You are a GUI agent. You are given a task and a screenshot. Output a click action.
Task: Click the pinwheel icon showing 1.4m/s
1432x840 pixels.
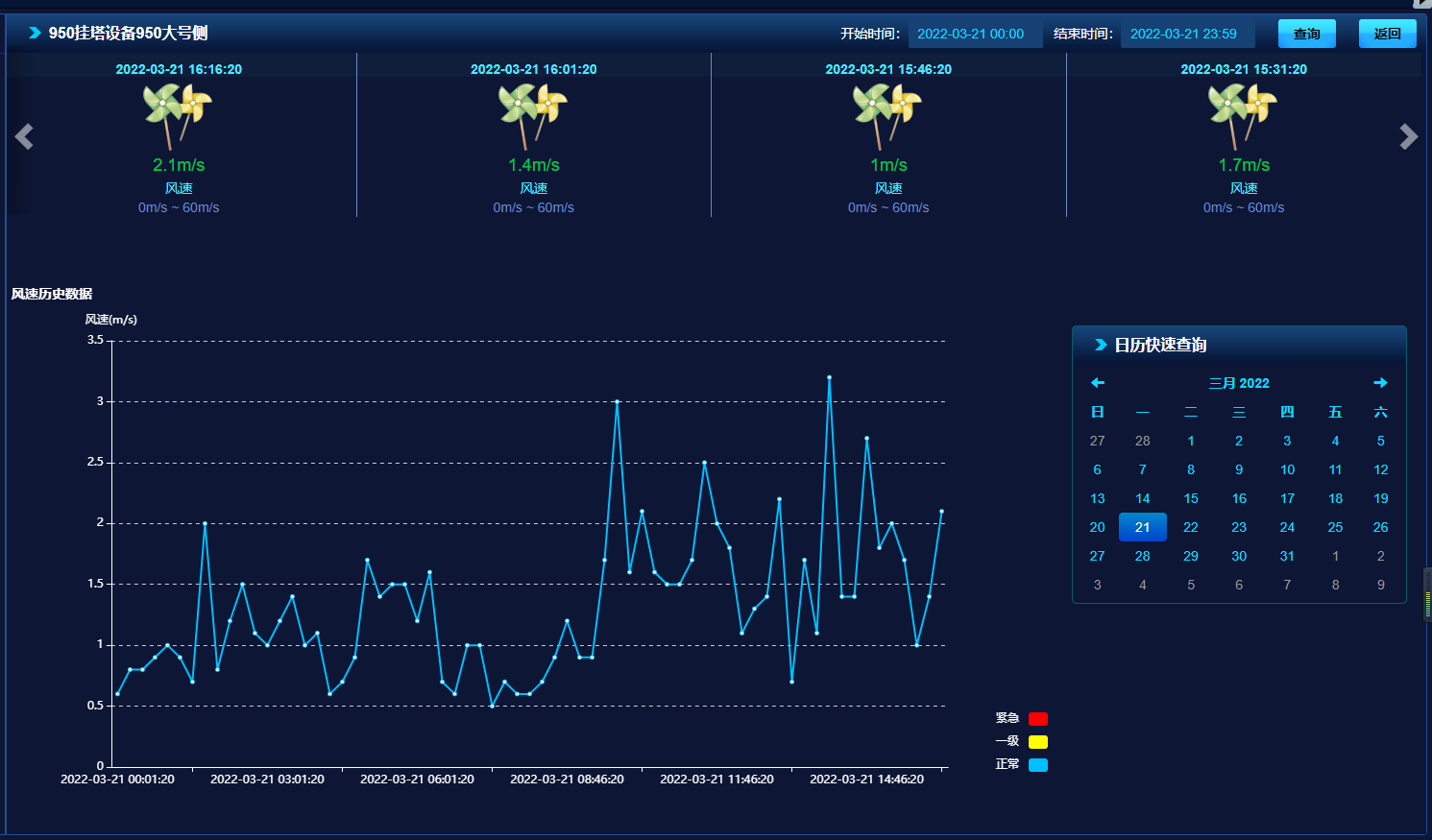click(x=533, y=115)
